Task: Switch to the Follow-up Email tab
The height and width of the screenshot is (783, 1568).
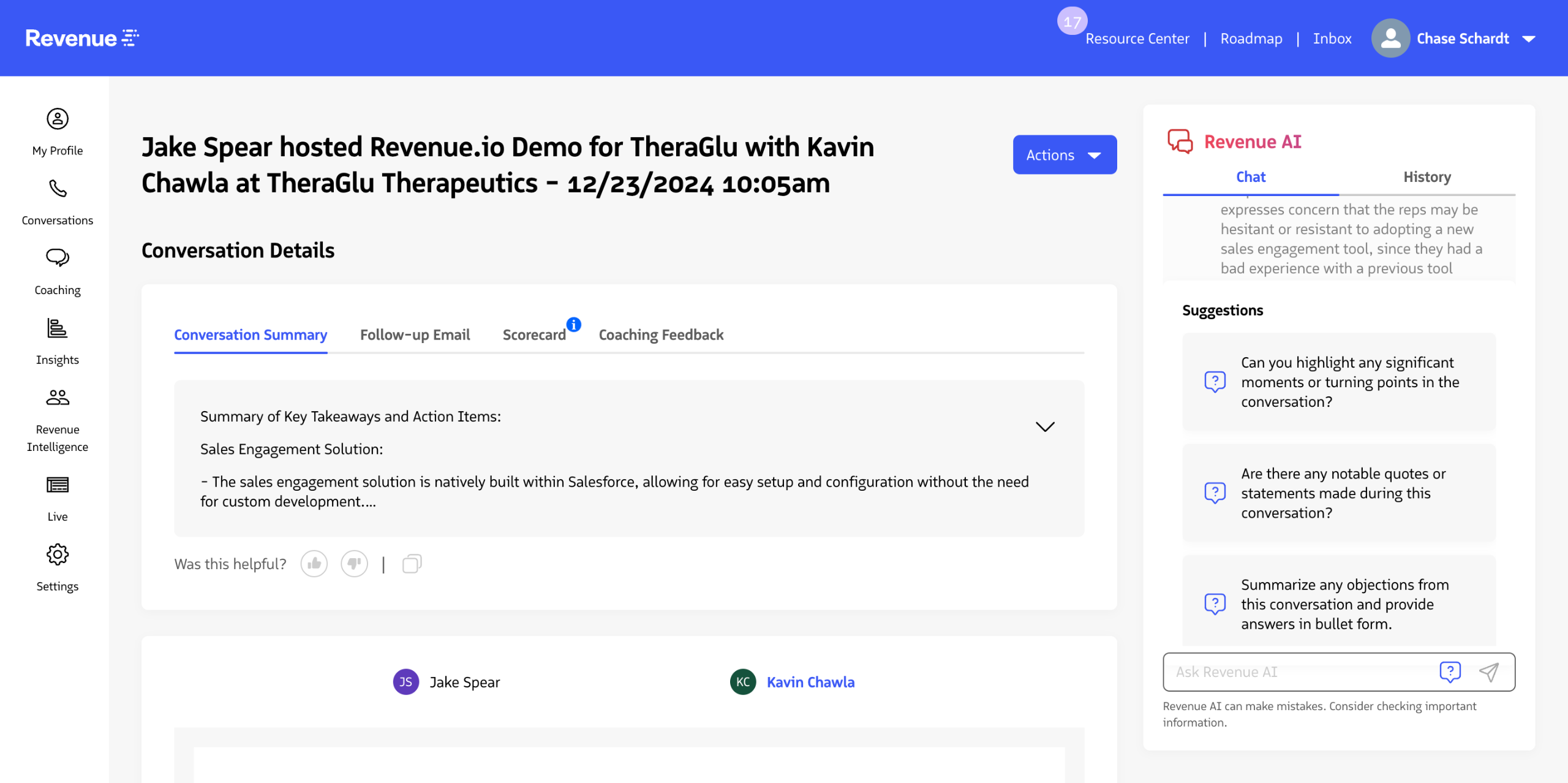Action: click(415, 335)
